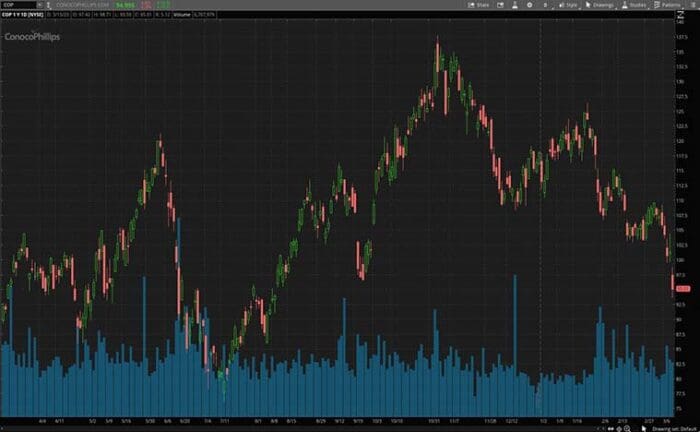
Task: Click the zoom magnifier icon at bottom
Action: 627,428
